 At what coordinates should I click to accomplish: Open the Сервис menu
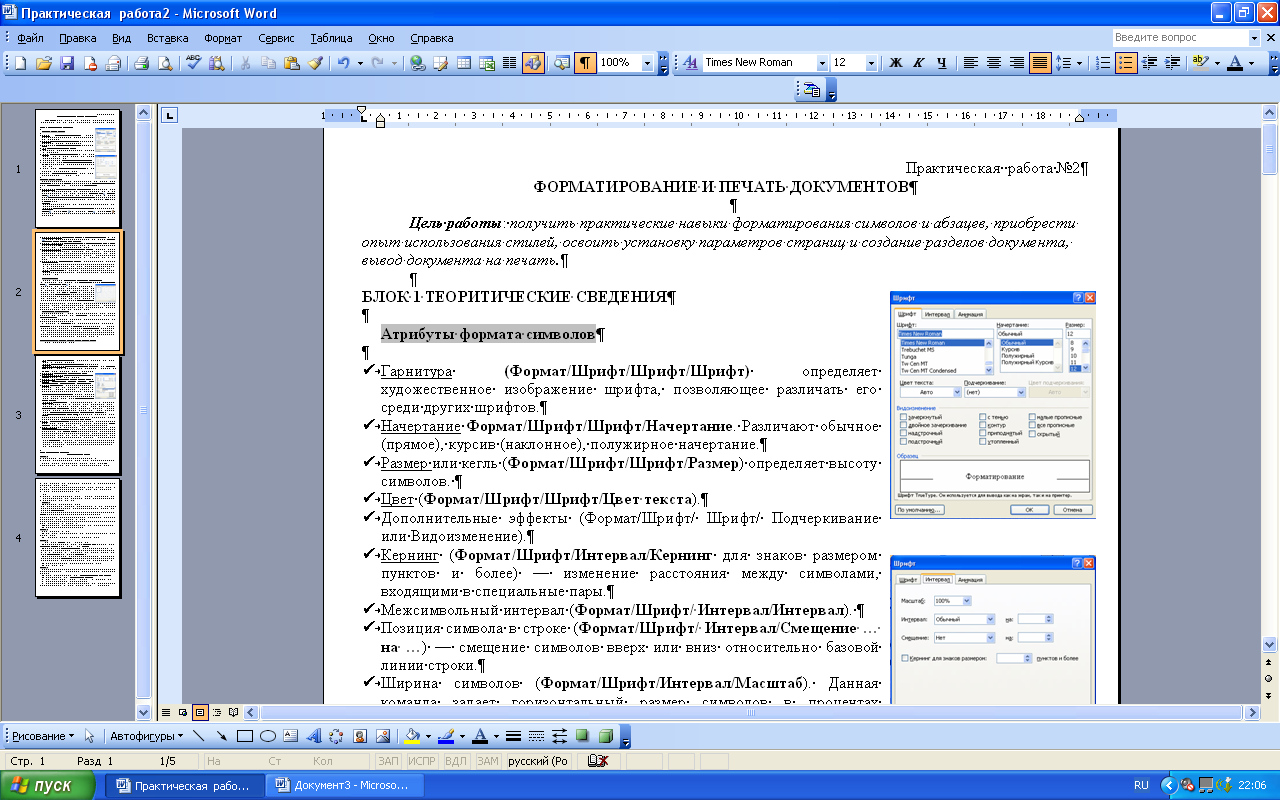click(x=276, y=38)
